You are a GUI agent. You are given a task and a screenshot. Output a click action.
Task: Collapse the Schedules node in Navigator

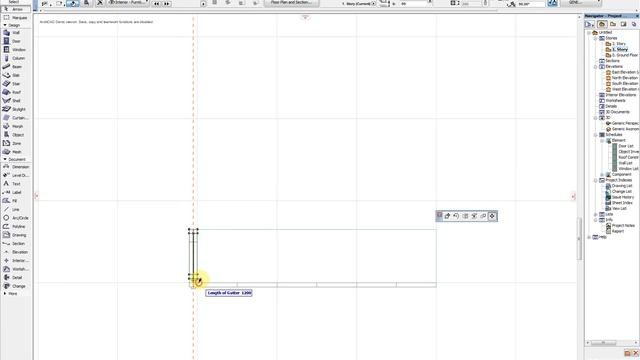(x=596, y=135)
